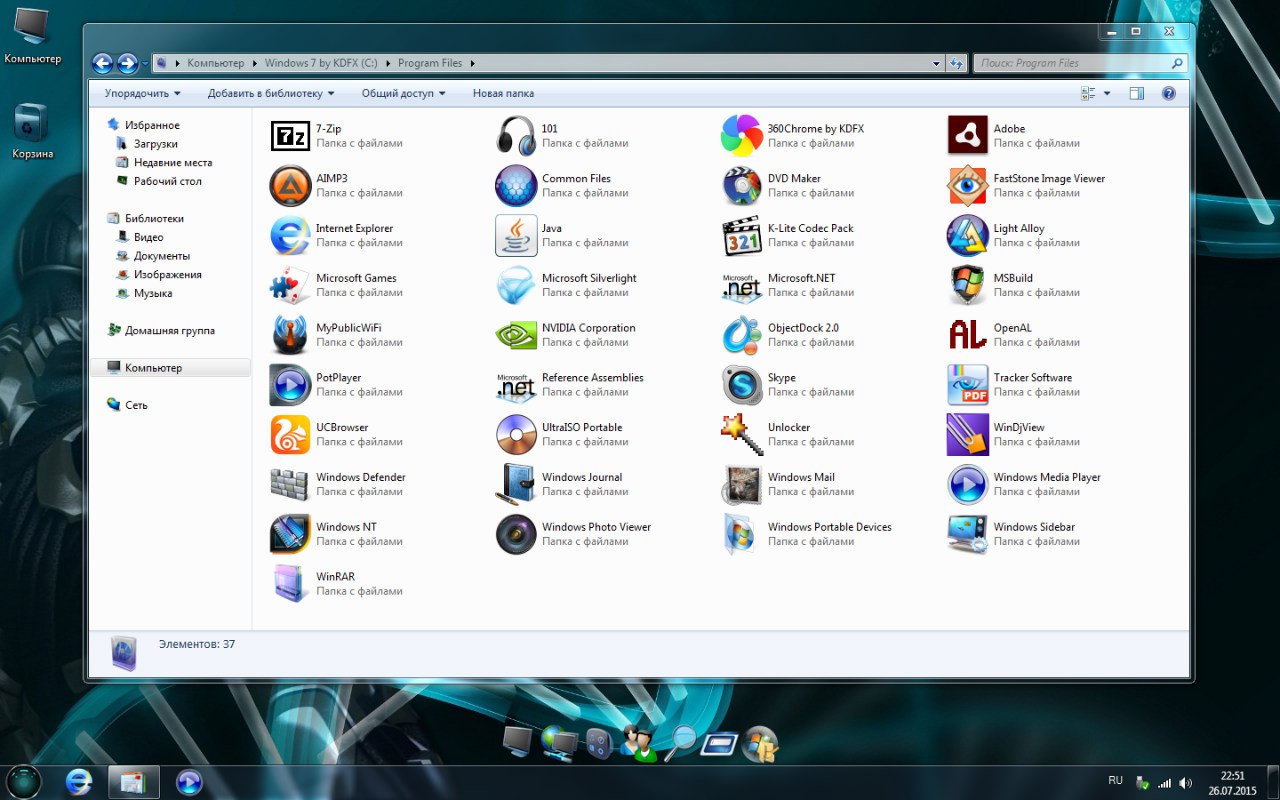Image resolution: width=1280 pixels, height=800 pixels.
Task: Expand the Program Files breadcrumb arrow
Action: (472, 63)
